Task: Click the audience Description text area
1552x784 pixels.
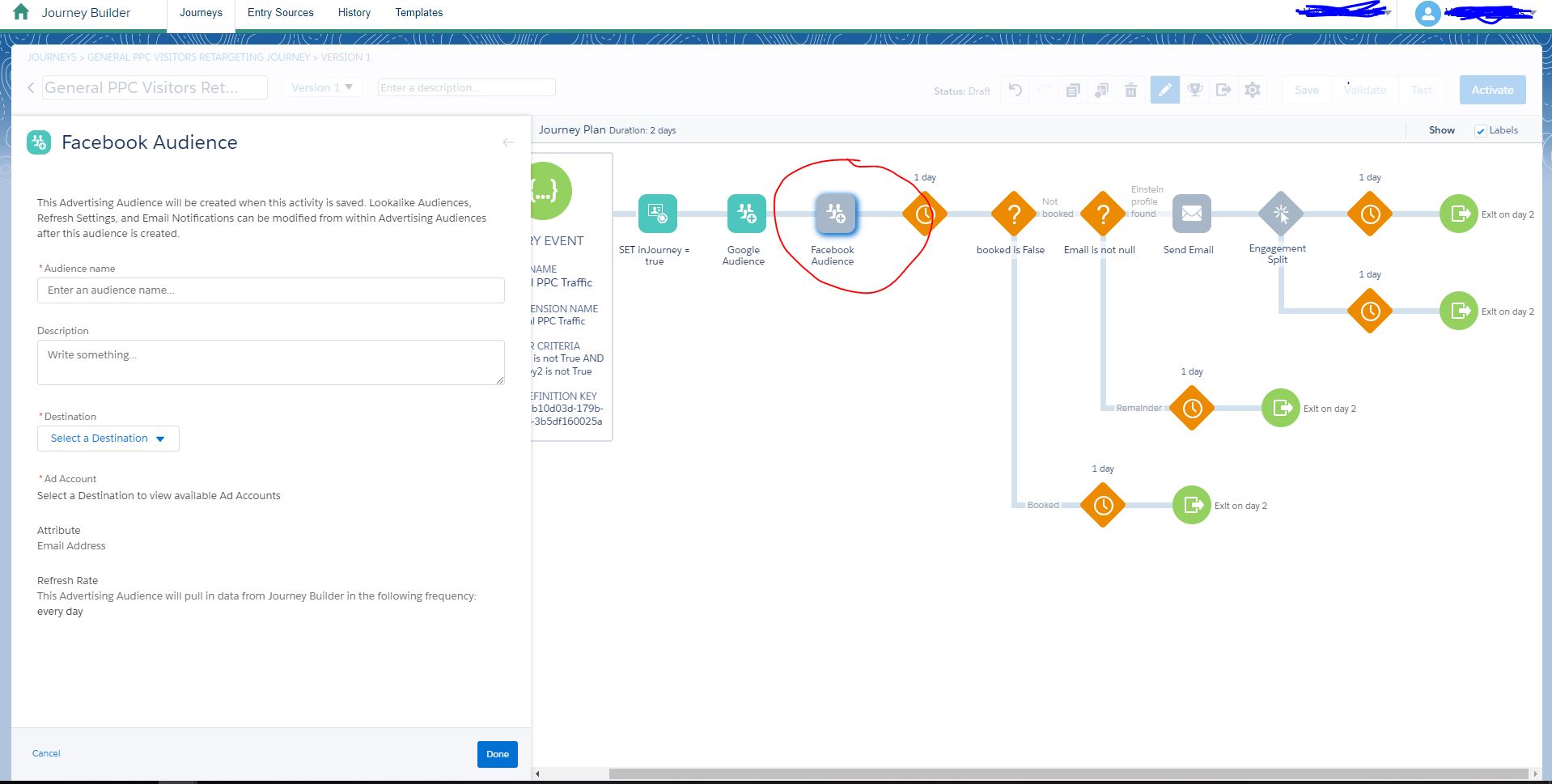Action: (x=271, y=362)
